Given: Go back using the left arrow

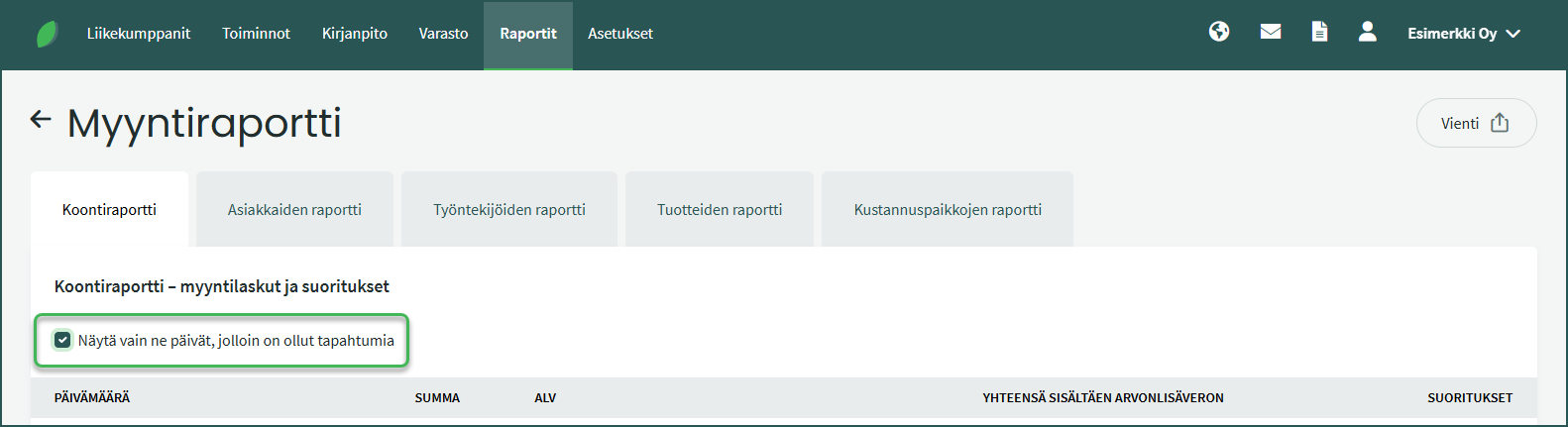Looking at the screenshot, I should coord(41,120).
